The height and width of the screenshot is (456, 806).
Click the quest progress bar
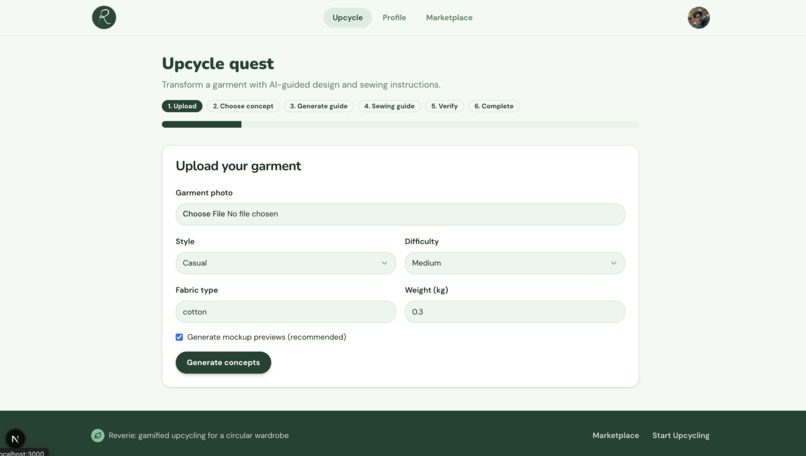pos(400,124)
